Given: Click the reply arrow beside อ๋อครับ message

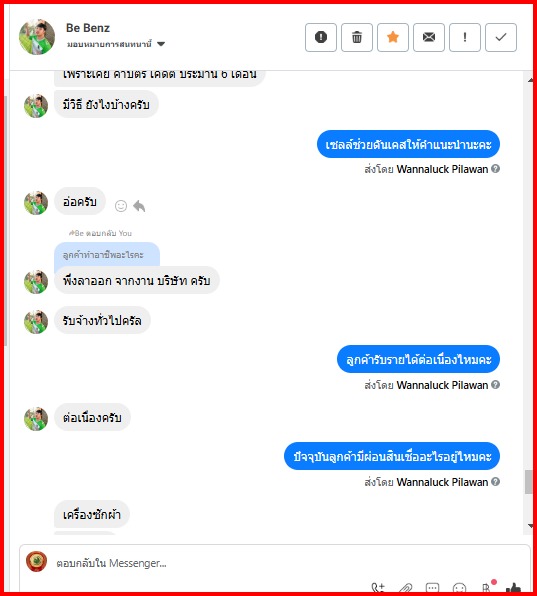Looking at the screenshot, I should pyautogui.click(x=139, y=206).
